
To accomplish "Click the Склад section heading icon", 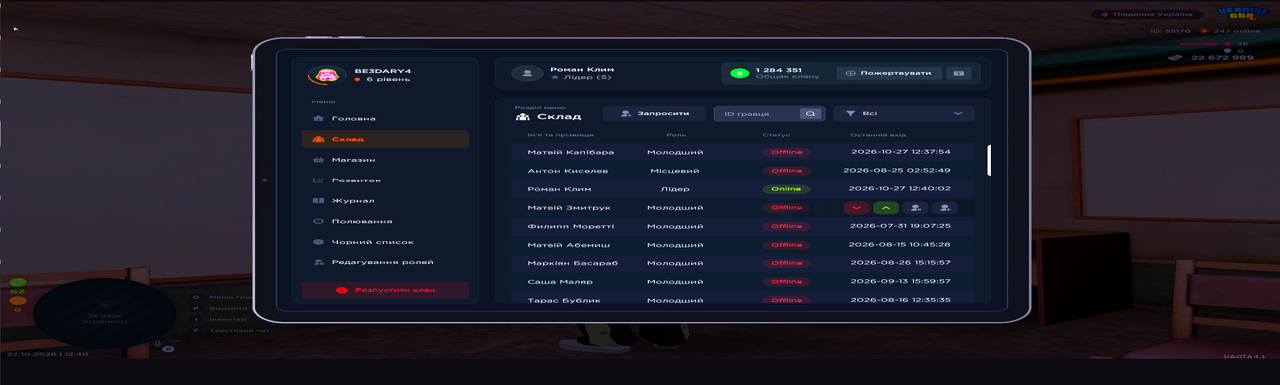I will tap(522, 117).
